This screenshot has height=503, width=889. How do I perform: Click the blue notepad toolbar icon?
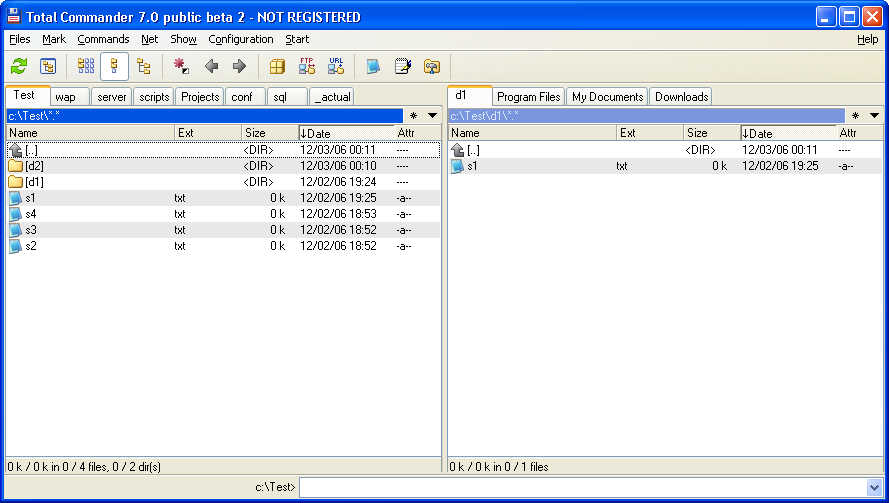coord(373,66)
